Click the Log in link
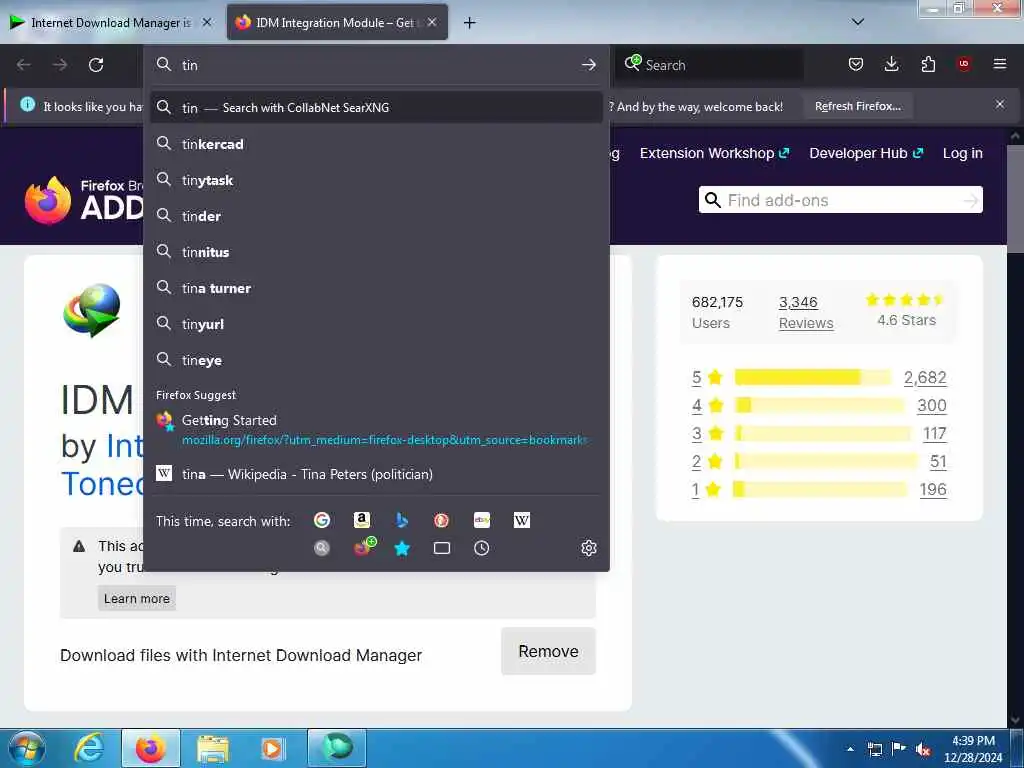Image resolution: width=1024 pixels, height=768 pixels. coord(963,153)
